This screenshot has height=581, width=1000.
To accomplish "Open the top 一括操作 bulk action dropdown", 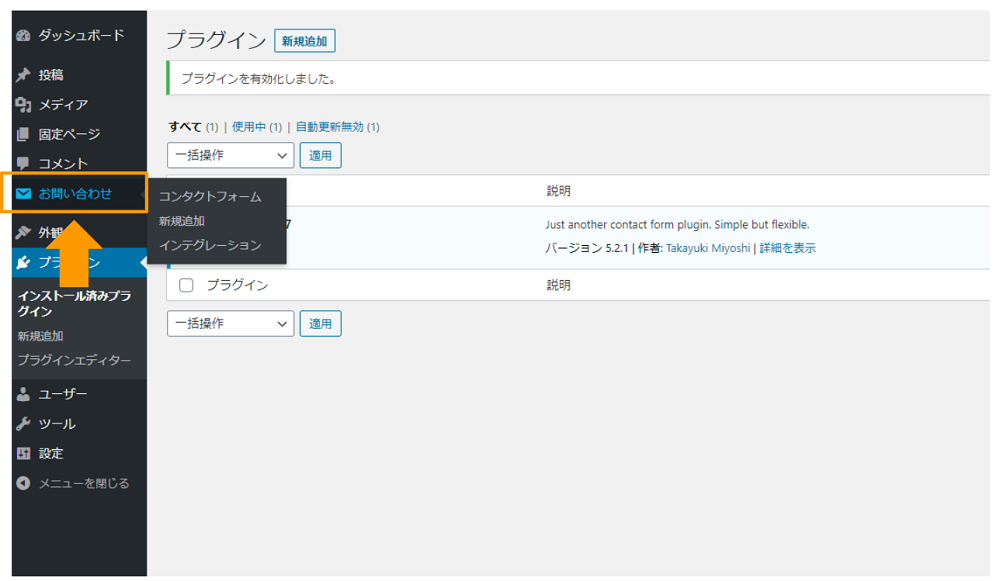I will coord(230,156).
